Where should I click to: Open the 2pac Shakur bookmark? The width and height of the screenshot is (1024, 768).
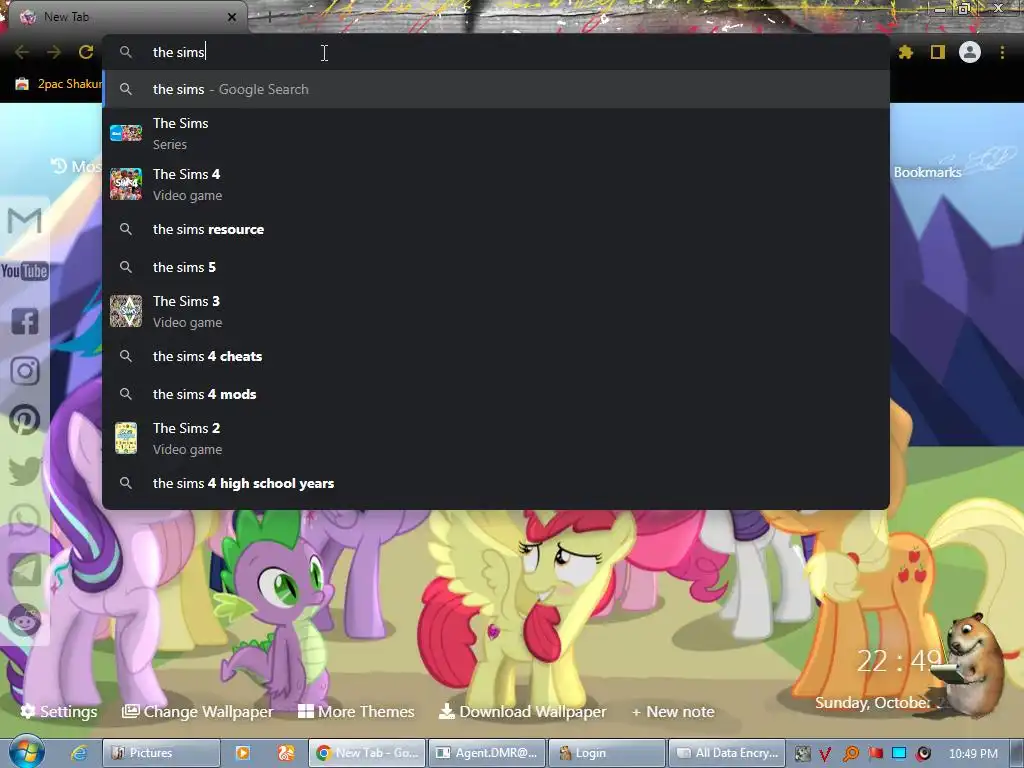59,84
